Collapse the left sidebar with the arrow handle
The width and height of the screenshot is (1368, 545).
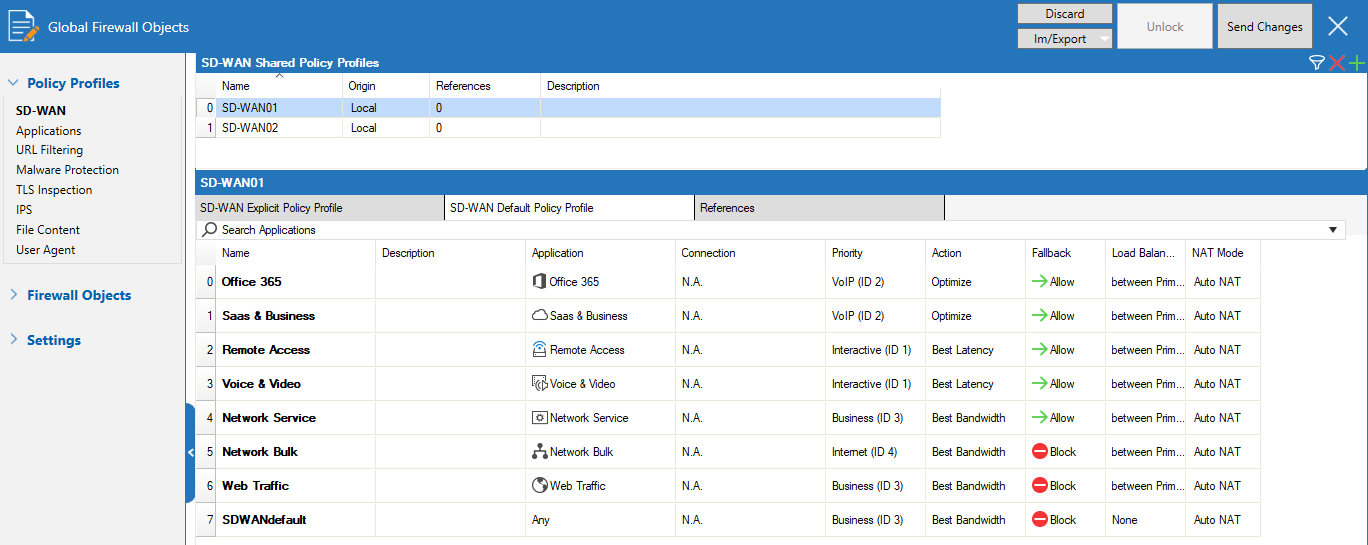pos(190,453)
